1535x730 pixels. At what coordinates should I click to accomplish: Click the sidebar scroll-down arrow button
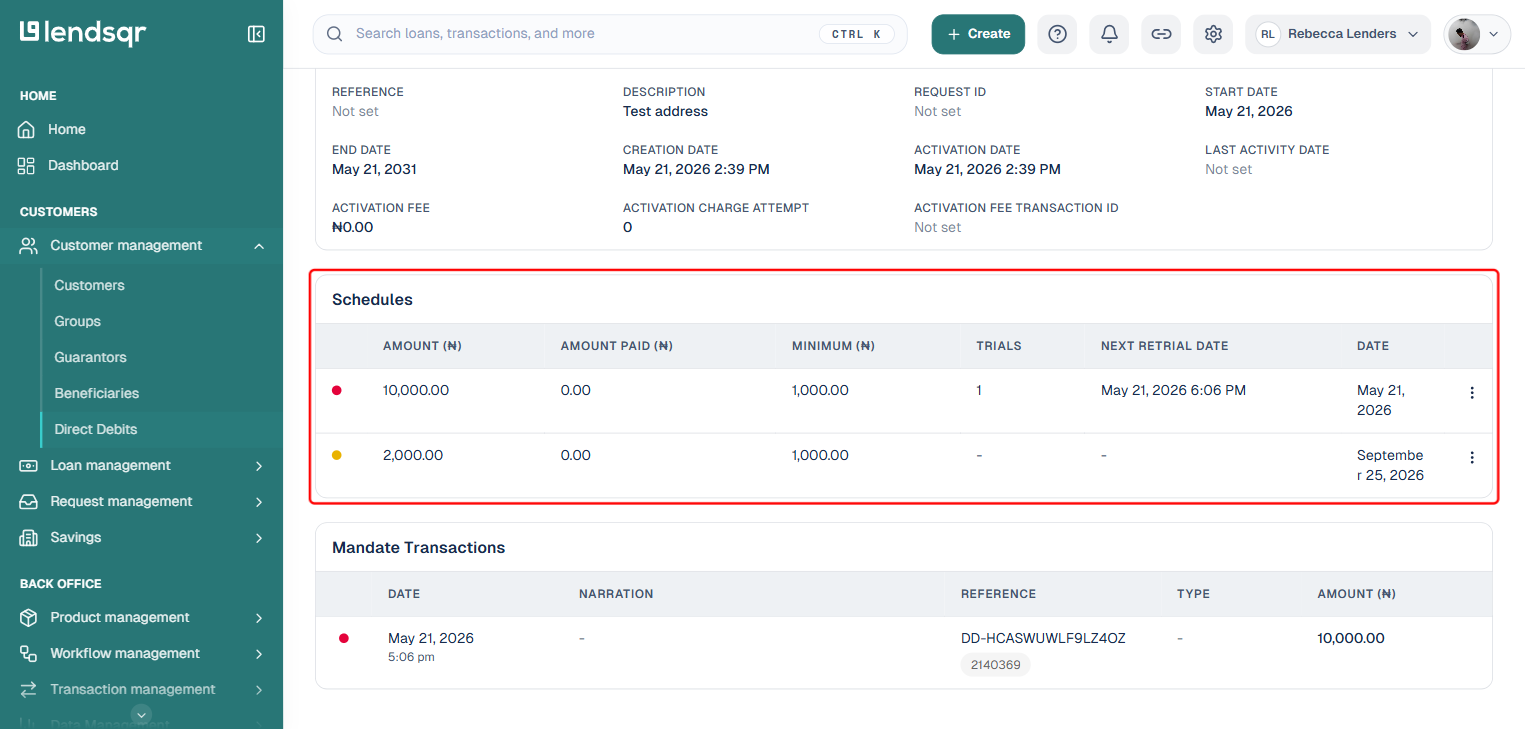pyautogui.click(x=142, y=714)
